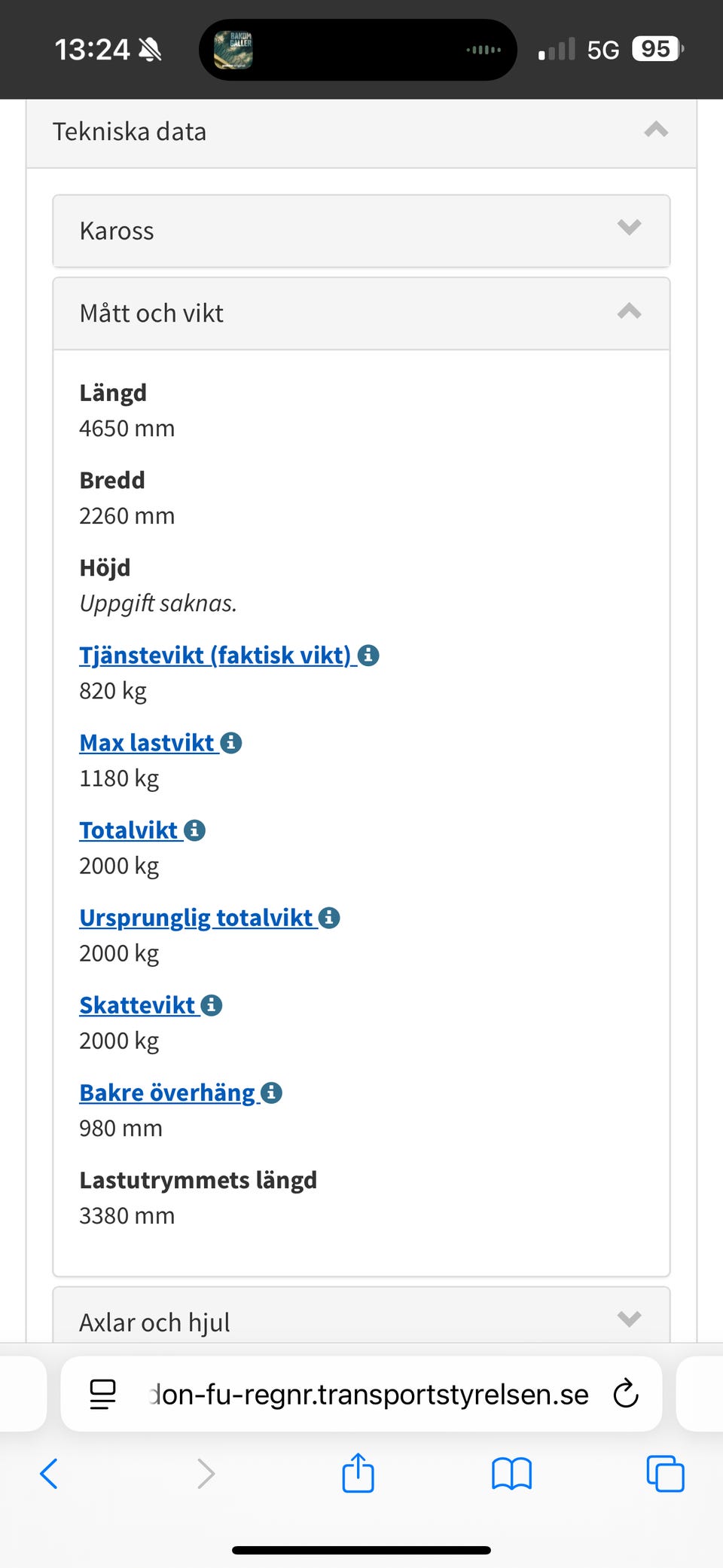
Task: Open Safari bookmarks icon
Action: coord(511,1473)
